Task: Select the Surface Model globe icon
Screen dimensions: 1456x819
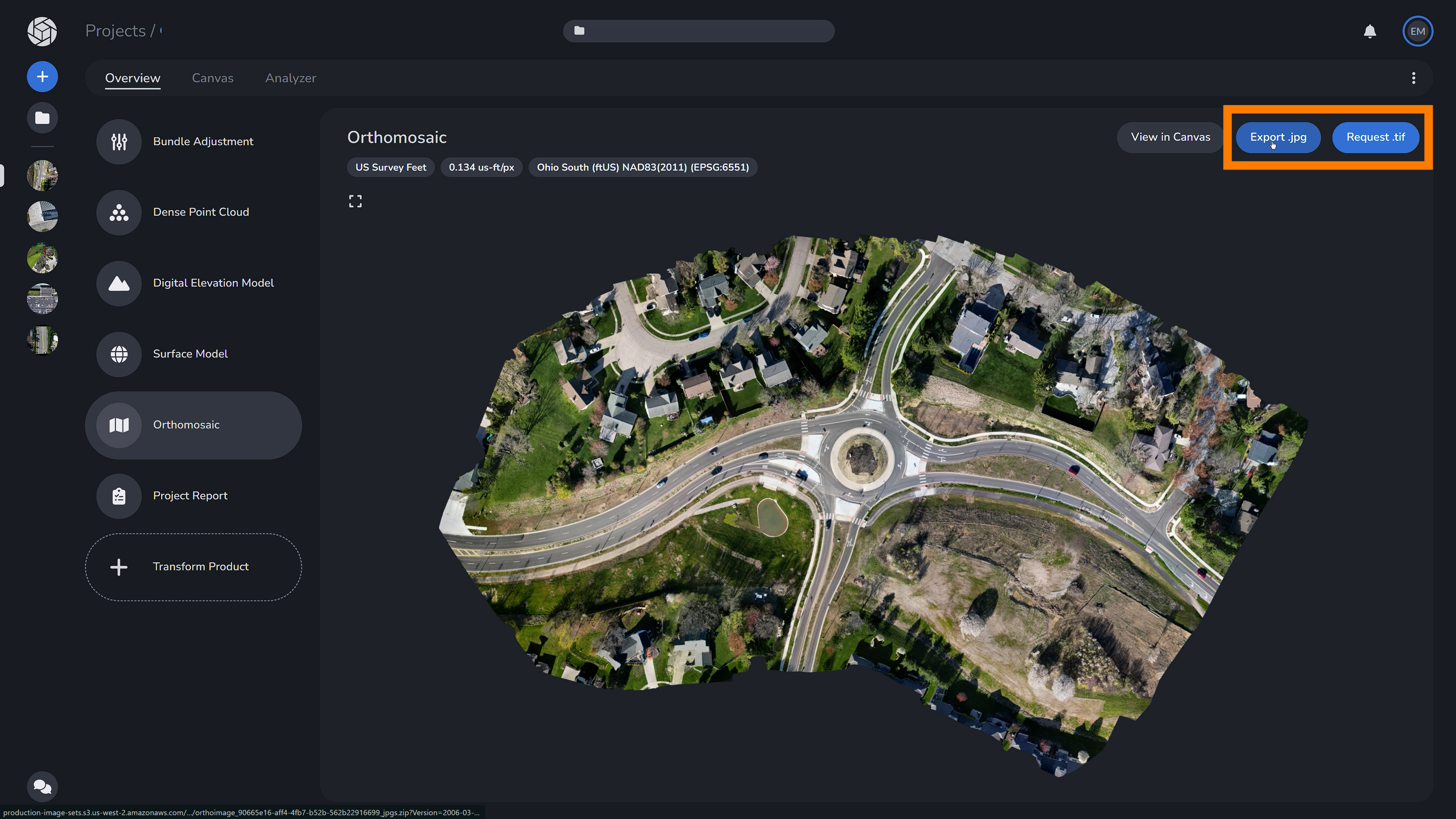Action: tap(119, 355)
